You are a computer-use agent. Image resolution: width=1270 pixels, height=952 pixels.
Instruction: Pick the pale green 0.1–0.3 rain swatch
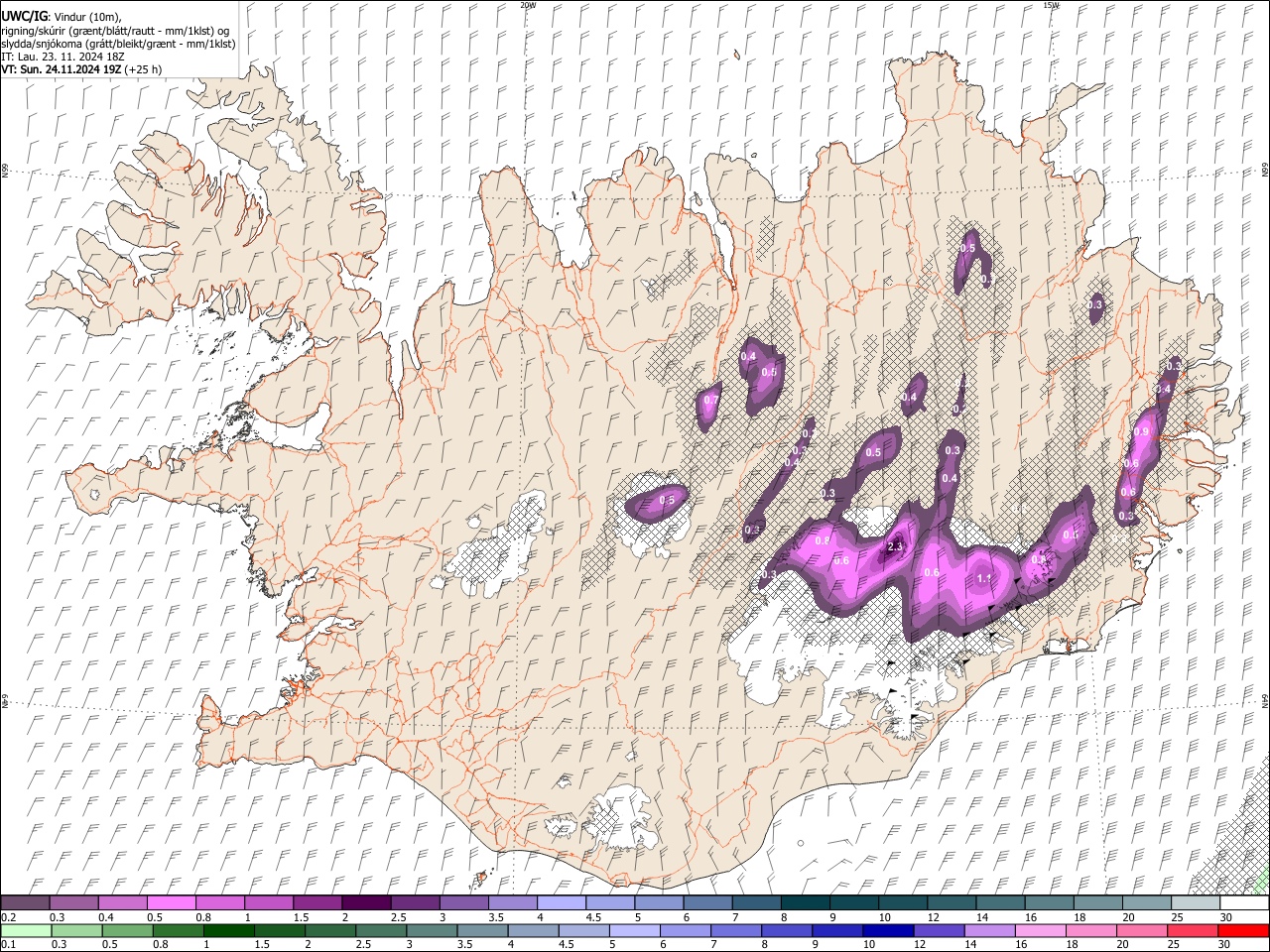26,930
